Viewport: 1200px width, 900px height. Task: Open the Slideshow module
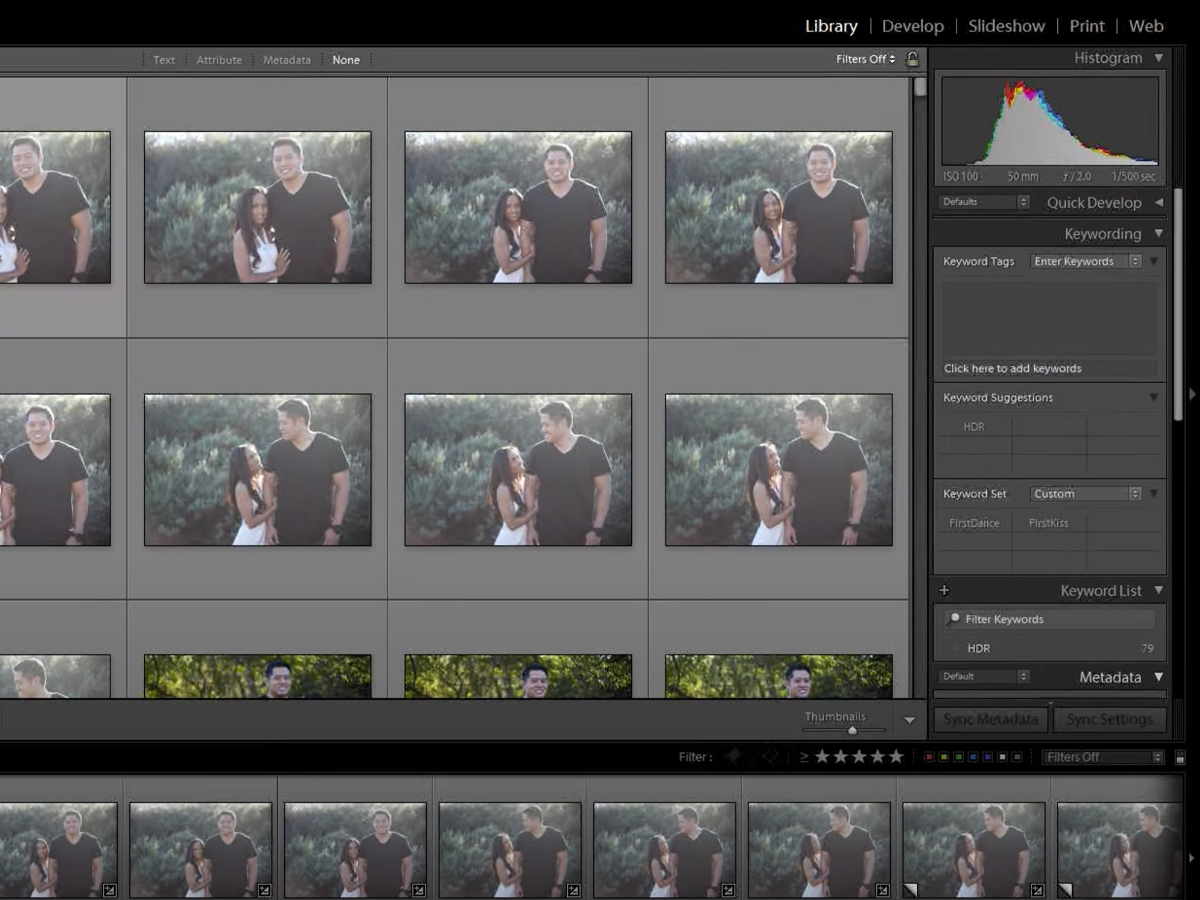click(x=1006, y=26)
